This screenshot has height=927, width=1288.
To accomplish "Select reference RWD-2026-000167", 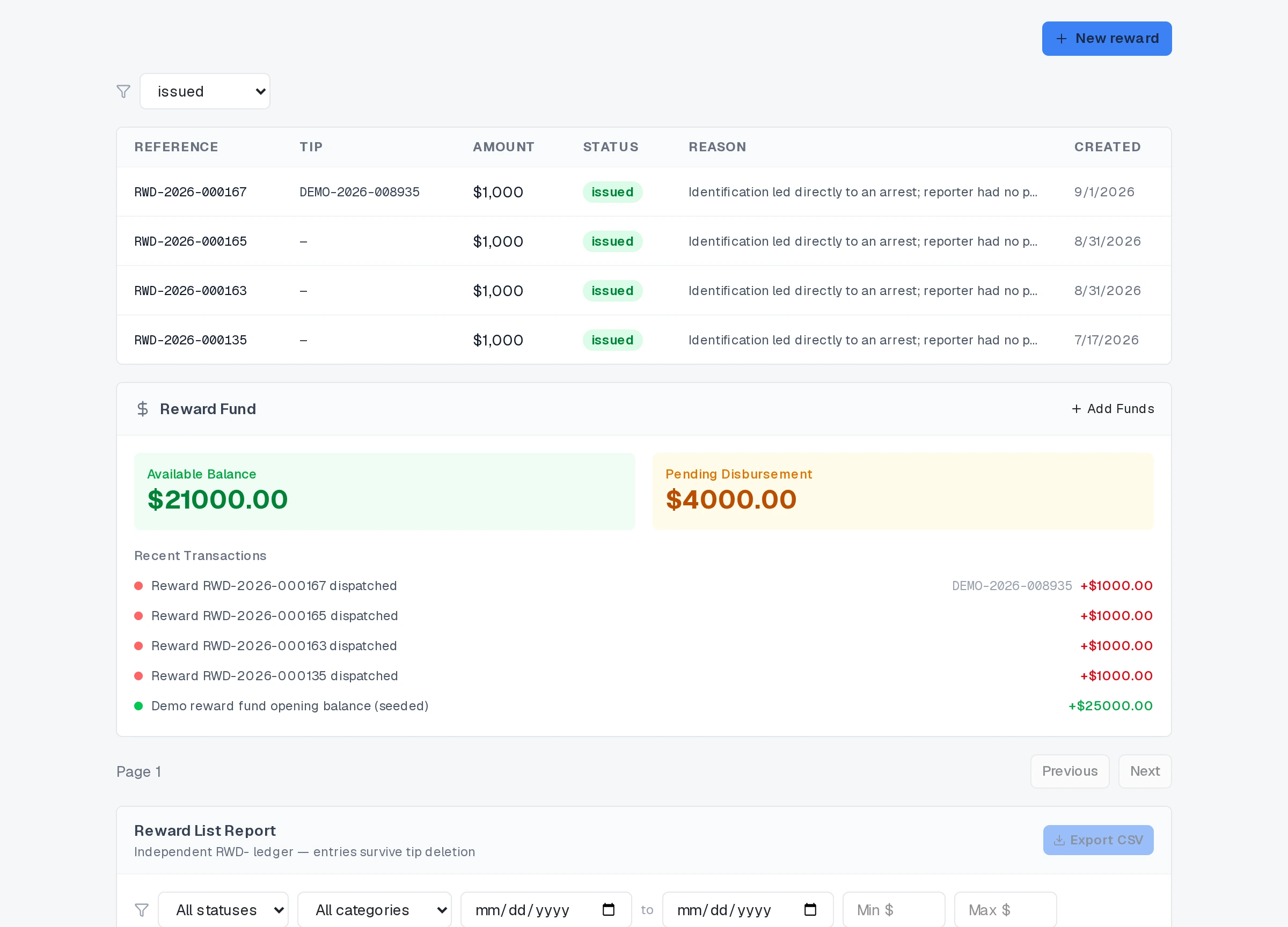I will tap(191, 192).
